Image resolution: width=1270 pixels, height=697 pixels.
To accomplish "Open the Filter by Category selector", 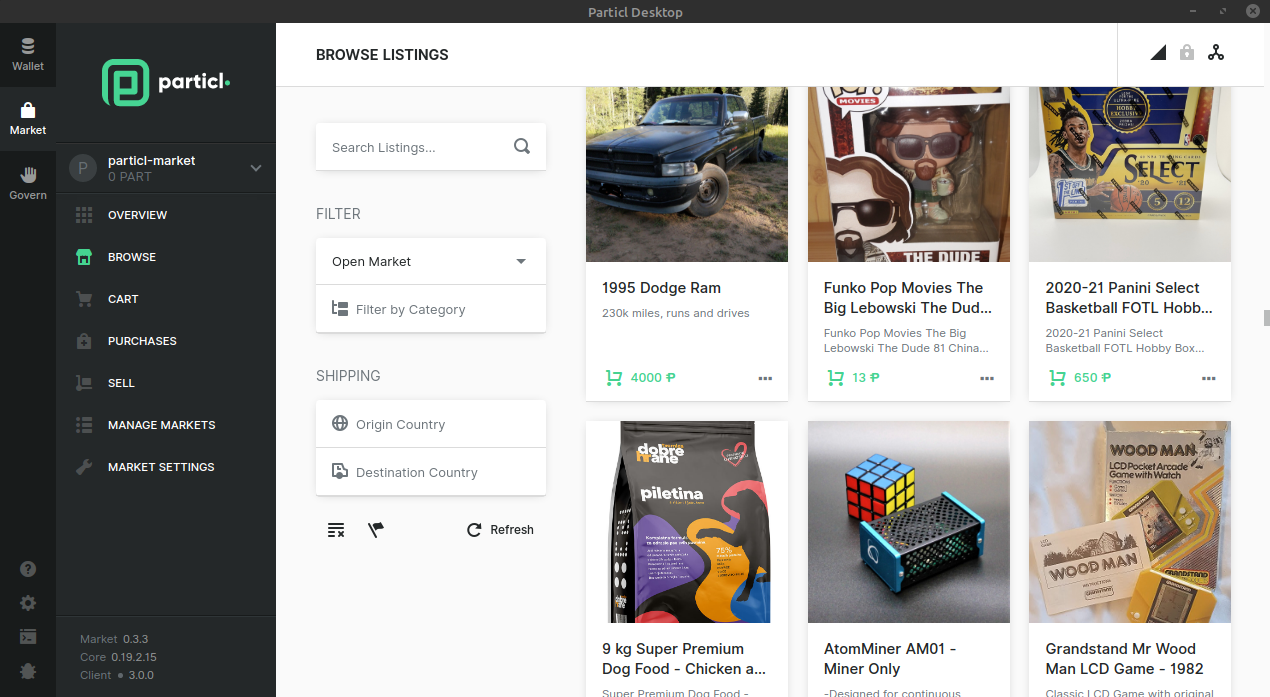I will point(431,309).
